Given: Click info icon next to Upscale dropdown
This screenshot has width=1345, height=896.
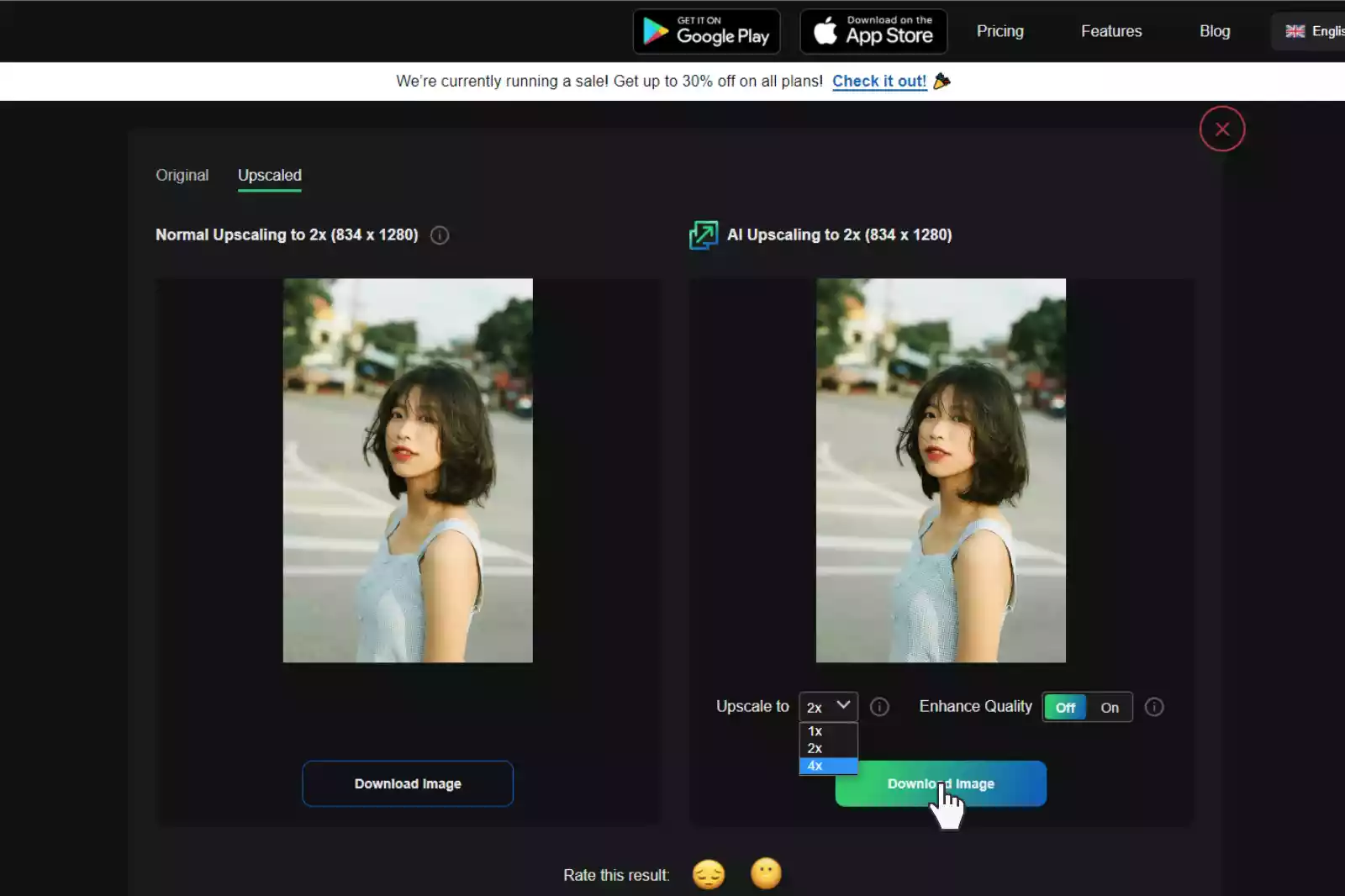Looking at the screenshot, I should (879, 707).
